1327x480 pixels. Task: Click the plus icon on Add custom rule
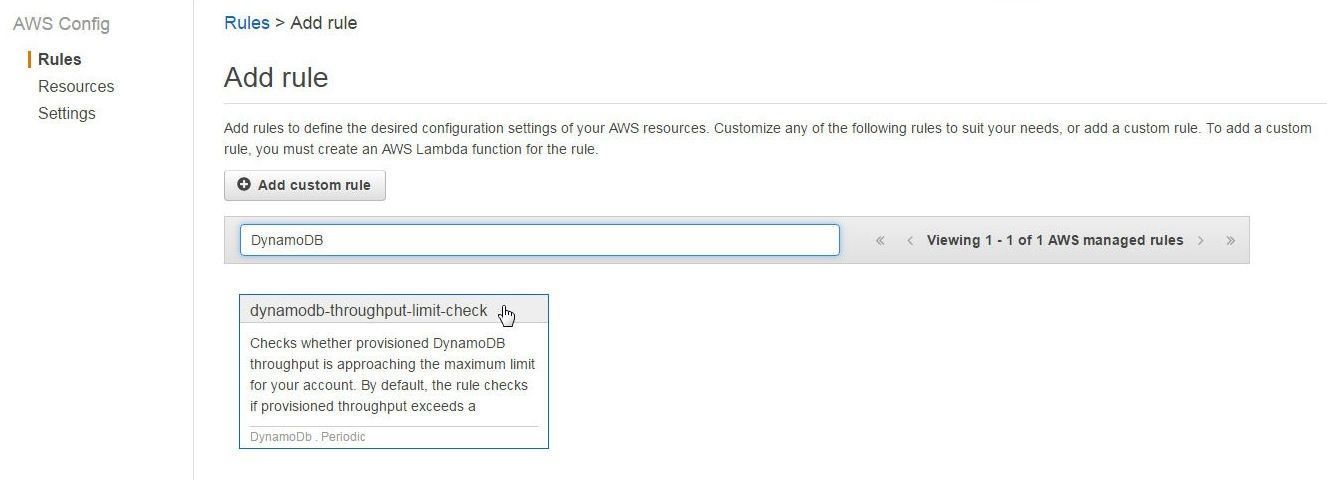[244, 185]
